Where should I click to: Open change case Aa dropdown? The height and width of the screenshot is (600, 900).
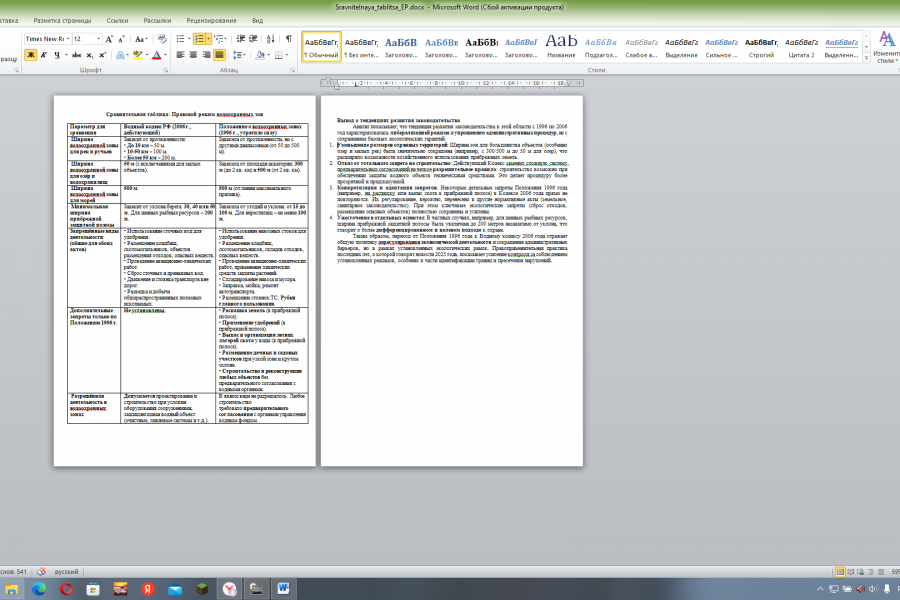141,38
